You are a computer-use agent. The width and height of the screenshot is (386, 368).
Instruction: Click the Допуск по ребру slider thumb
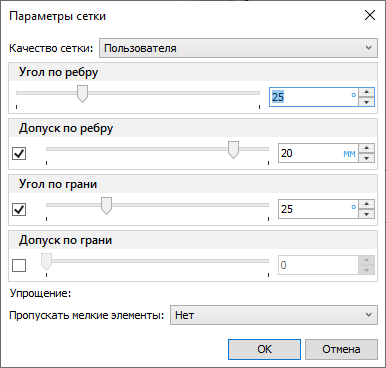(233, 150)
